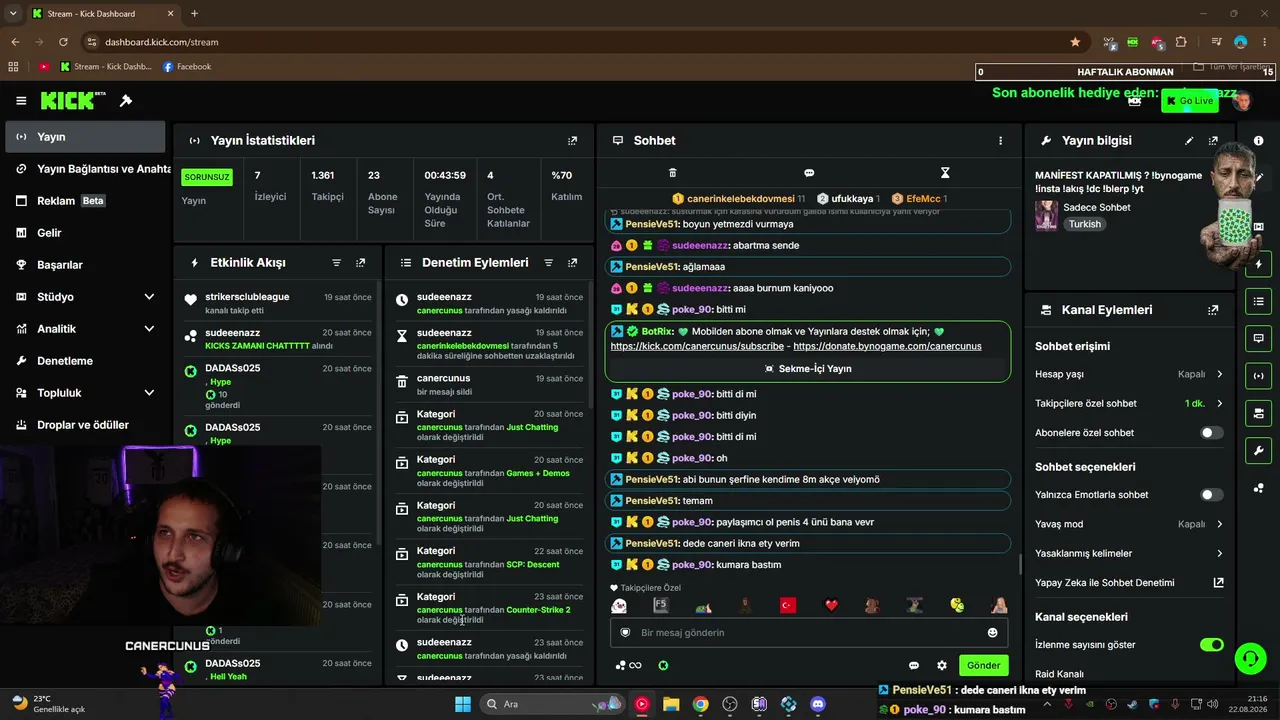This screenshot has width=1280, height=720.
Task: Open the channel points infinity icon
Action: click(x=629, y=665)
